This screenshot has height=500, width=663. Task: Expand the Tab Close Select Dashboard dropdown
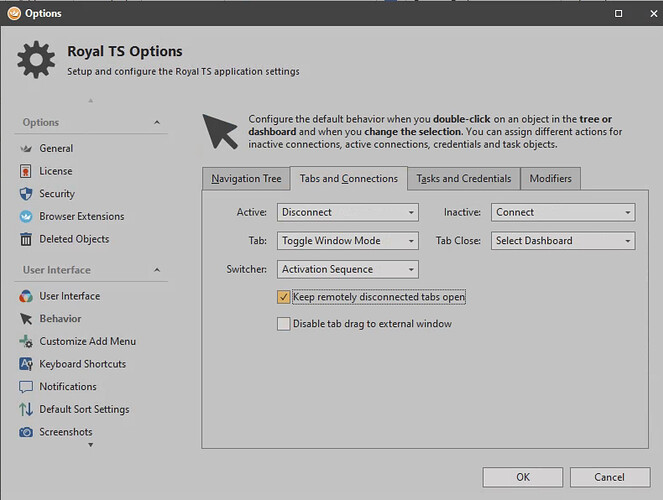[563, 241]
